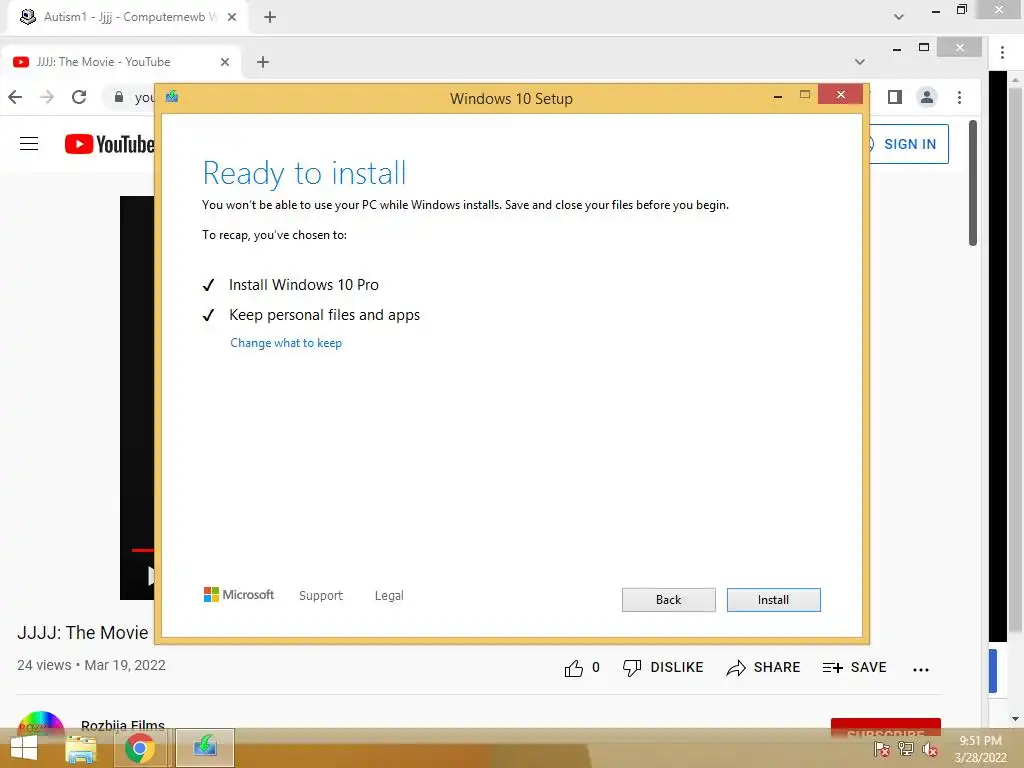Click the video play button
This screenshot has height=768, width=1024.
pos(150,575)
